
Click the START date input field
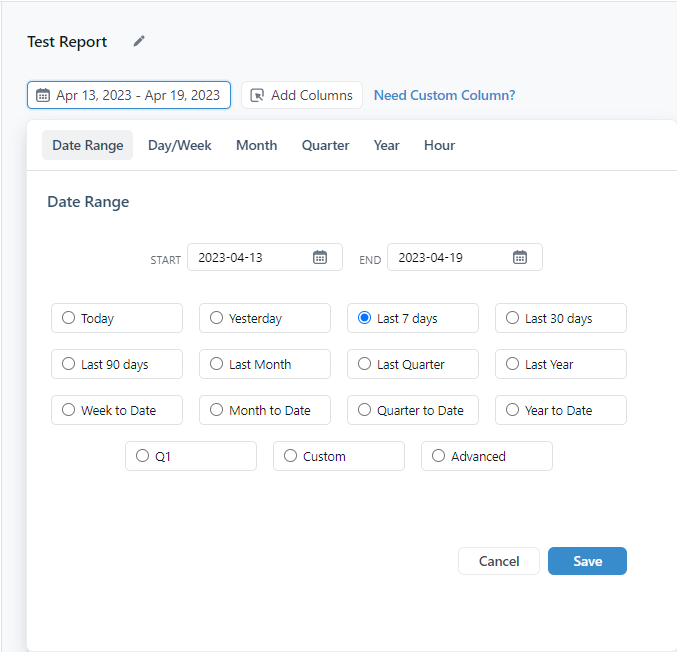(265, 257)
